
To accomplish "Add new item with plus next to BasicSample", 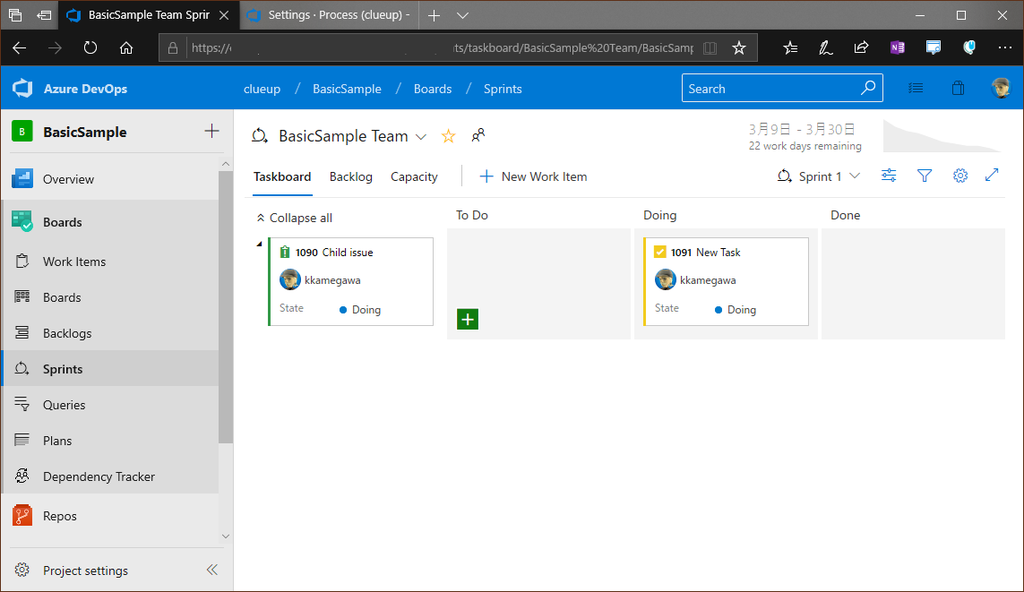I will pyautogui.click(x=212, y=131).
